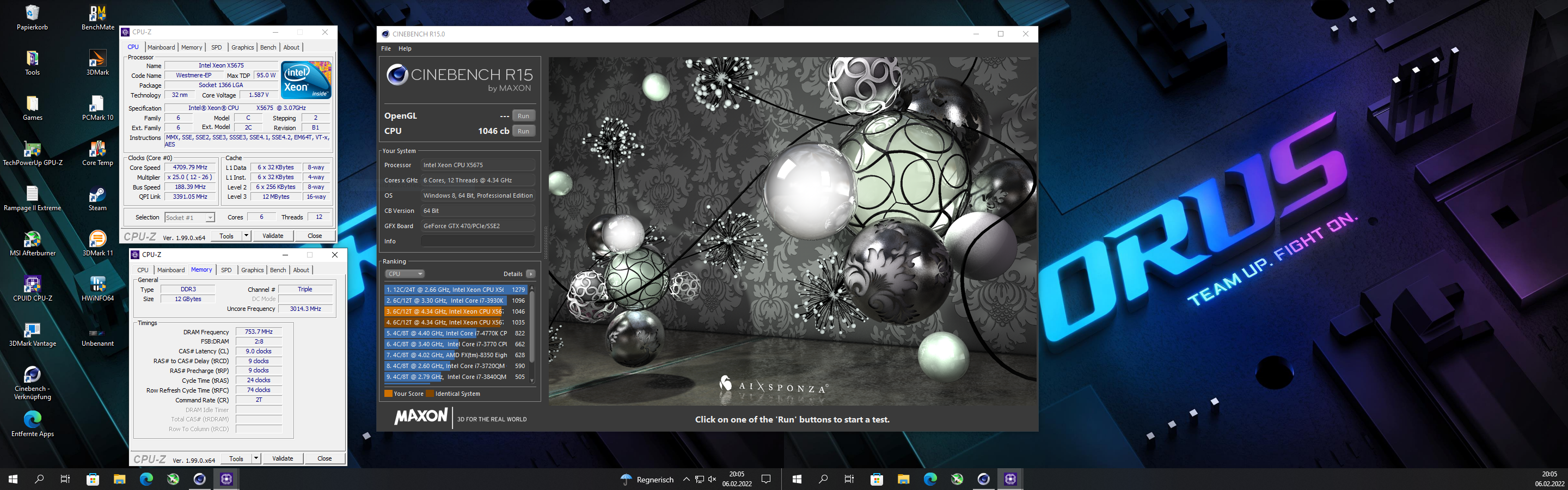Image resolution: width=1568 pixels, height=490 pixels.
Task: Switch to Mainboard tab in top CPU-Z
Action: pos(161,47)
